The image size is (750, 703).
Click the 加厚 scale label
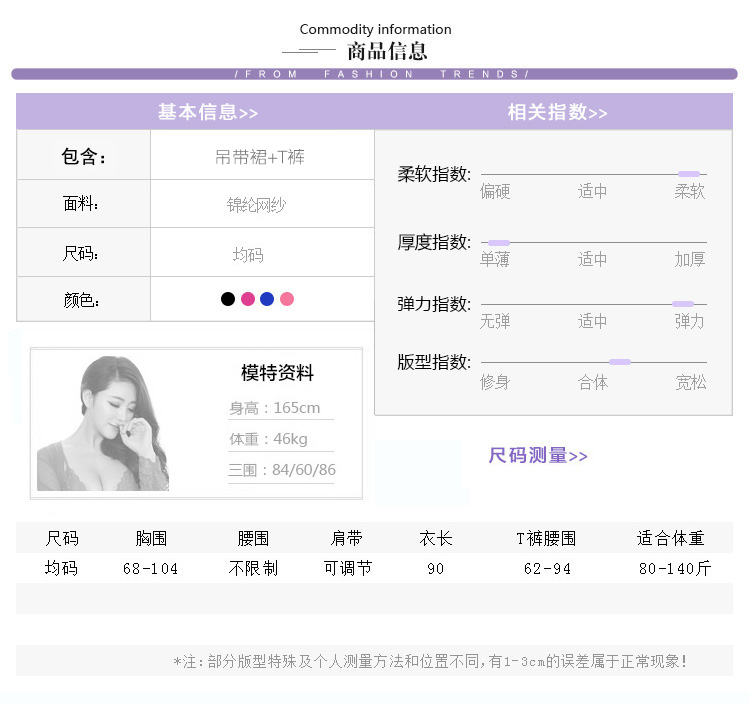pos(690,259)
